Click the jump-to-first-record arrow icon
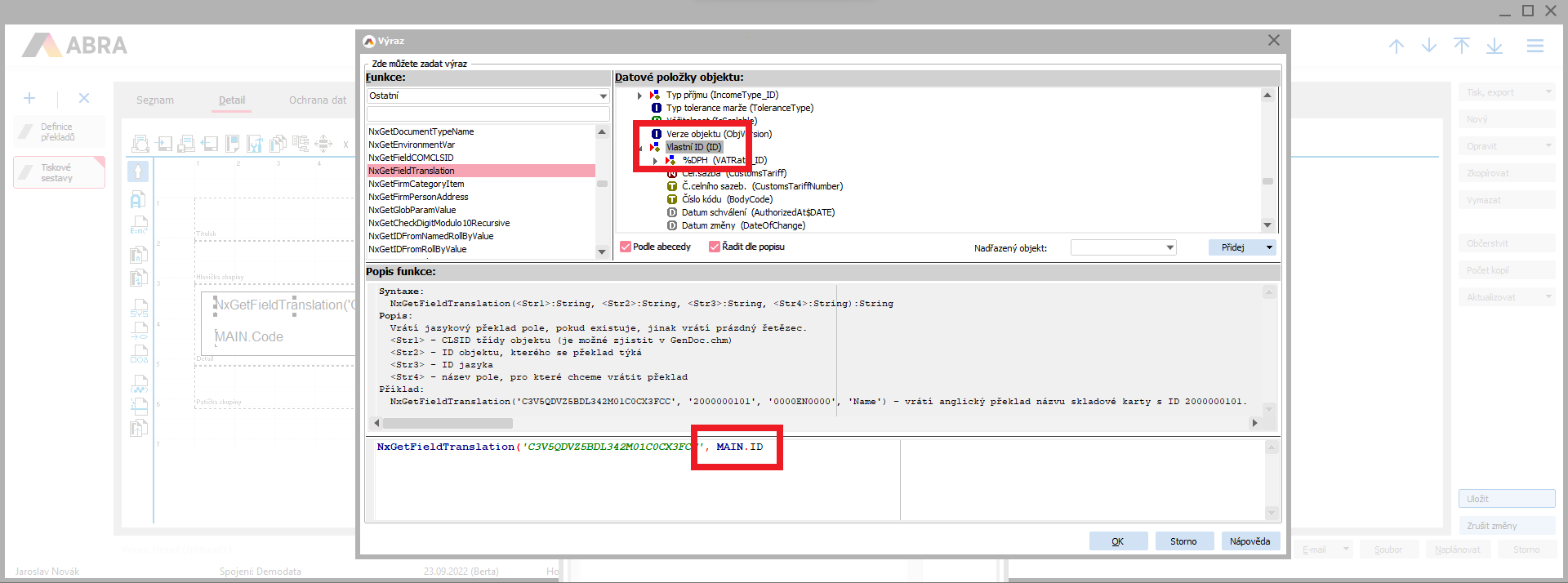The width and height of the screenshot is (1568, 583). click(1461, 47)
